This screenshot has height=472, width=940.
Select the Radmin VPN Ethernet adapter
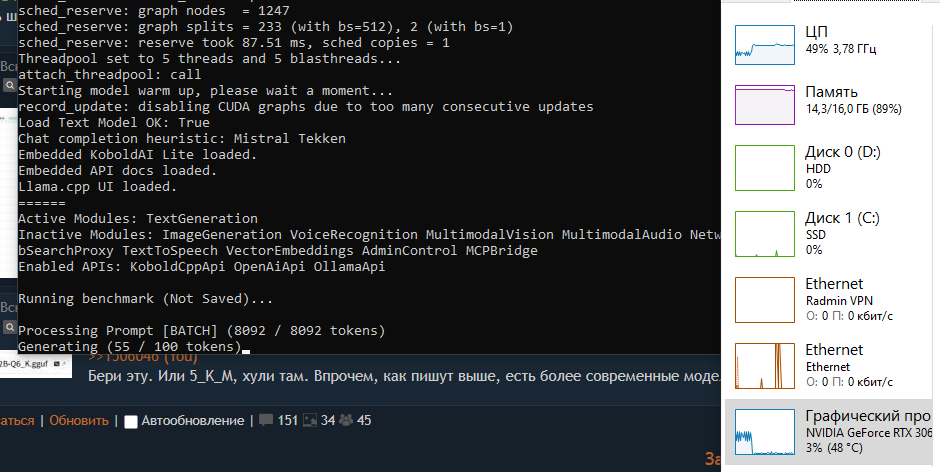point(830,298)
